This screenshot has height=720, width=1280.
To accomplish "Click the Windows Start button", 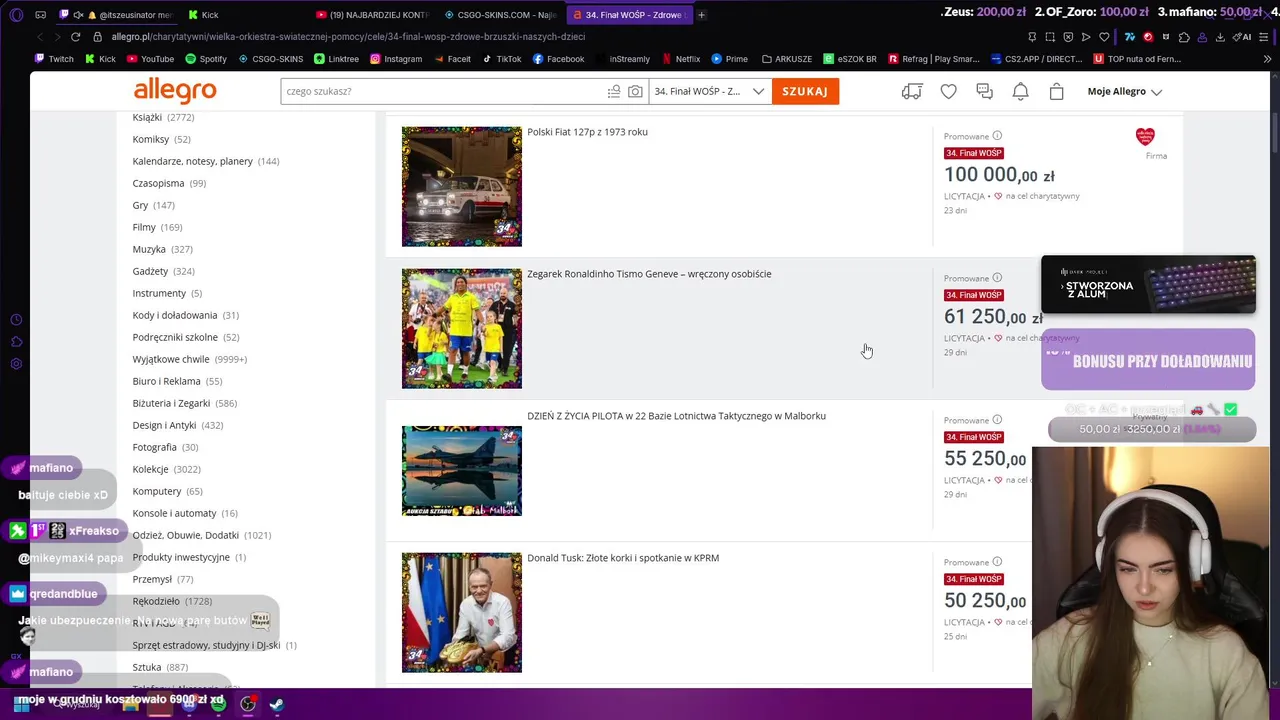I will 22,704.
